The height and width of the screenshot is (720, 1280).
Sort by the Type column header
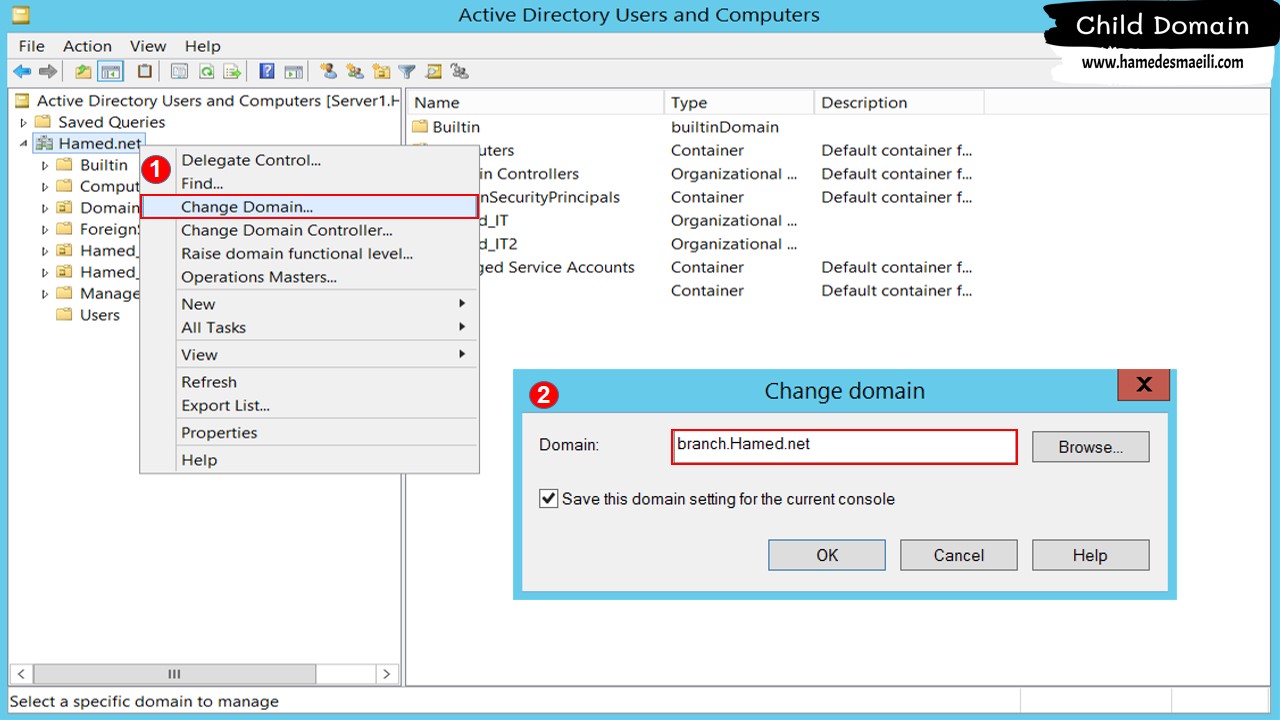click(x=739, y=102)
